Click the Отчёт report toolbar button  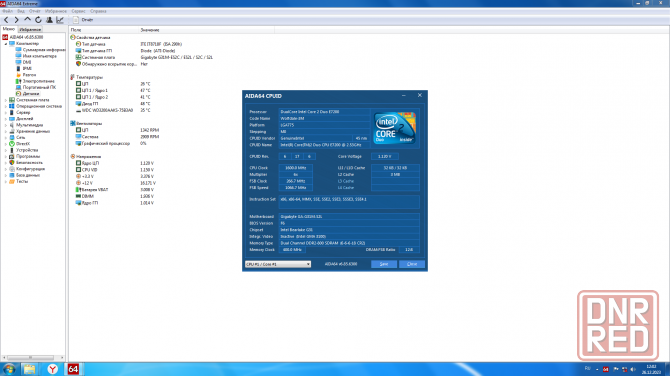tap(83, 20)
